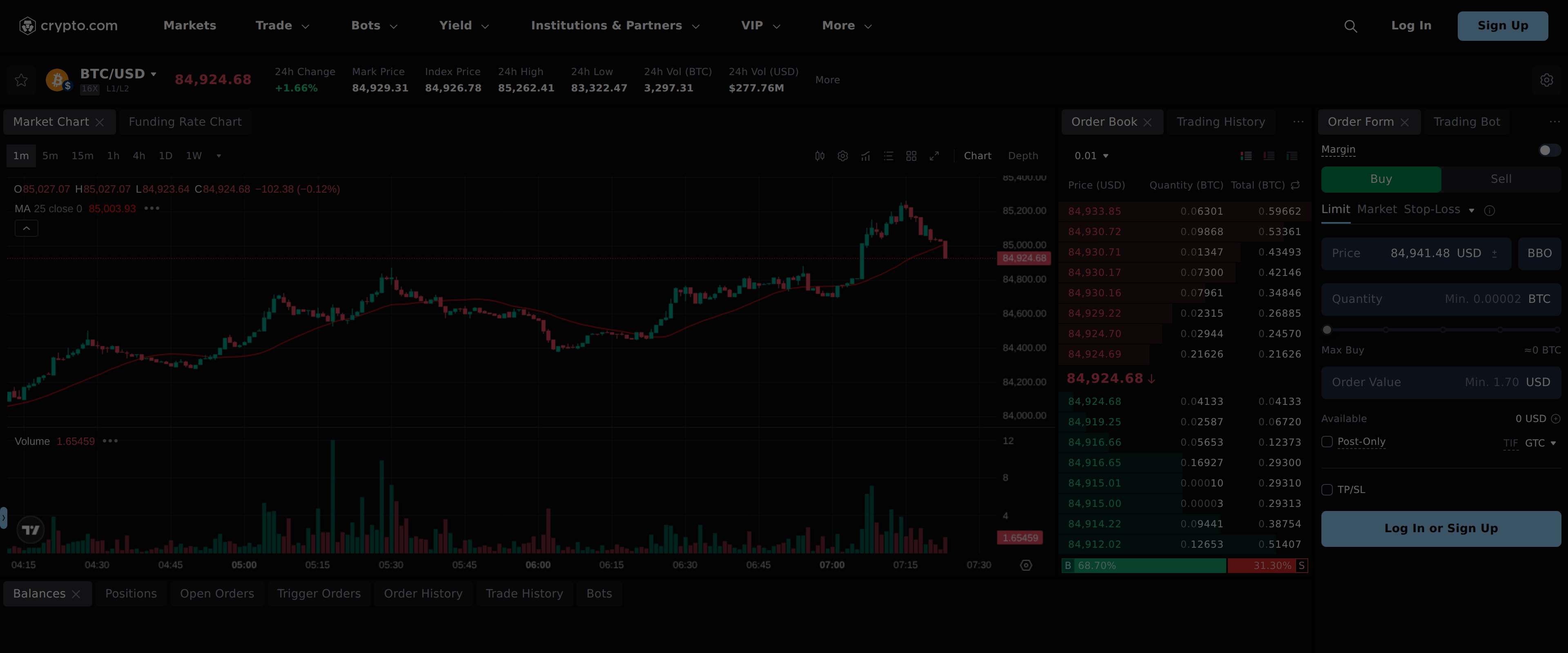Expand the Trade menu

point(283,26)
